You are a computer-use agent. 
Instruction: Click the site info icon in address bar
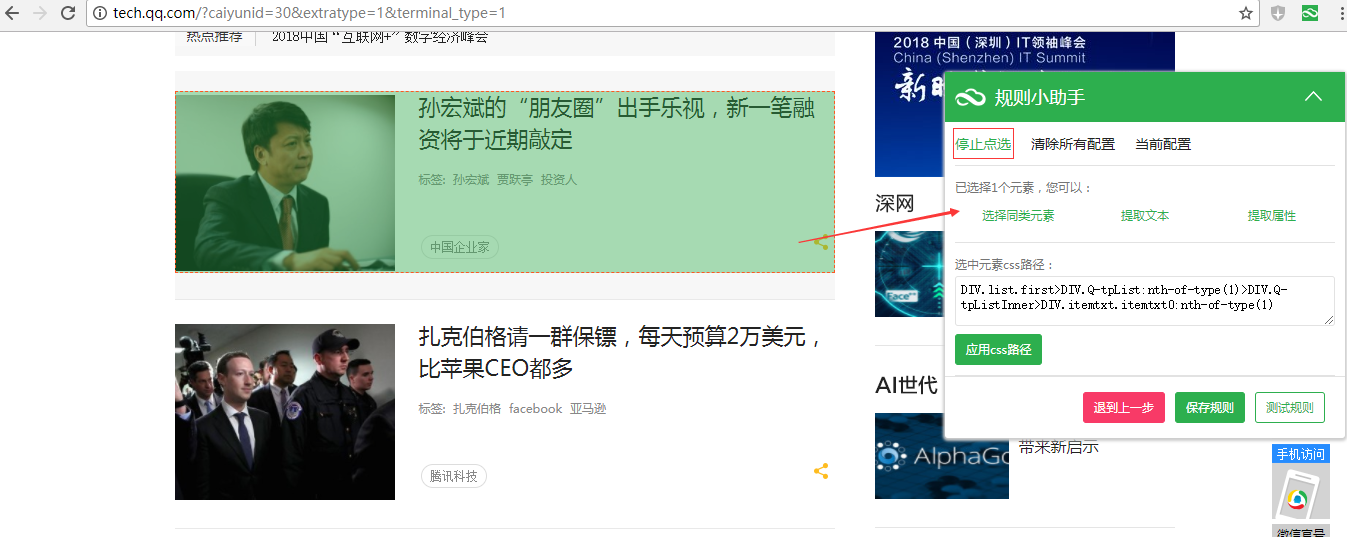98,13
